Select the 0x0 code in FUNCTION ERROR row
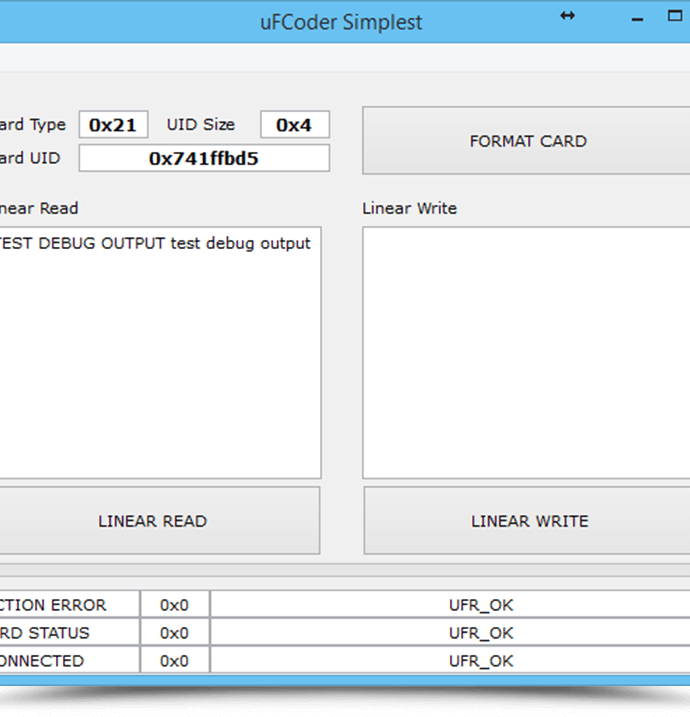 coord(174,605)
